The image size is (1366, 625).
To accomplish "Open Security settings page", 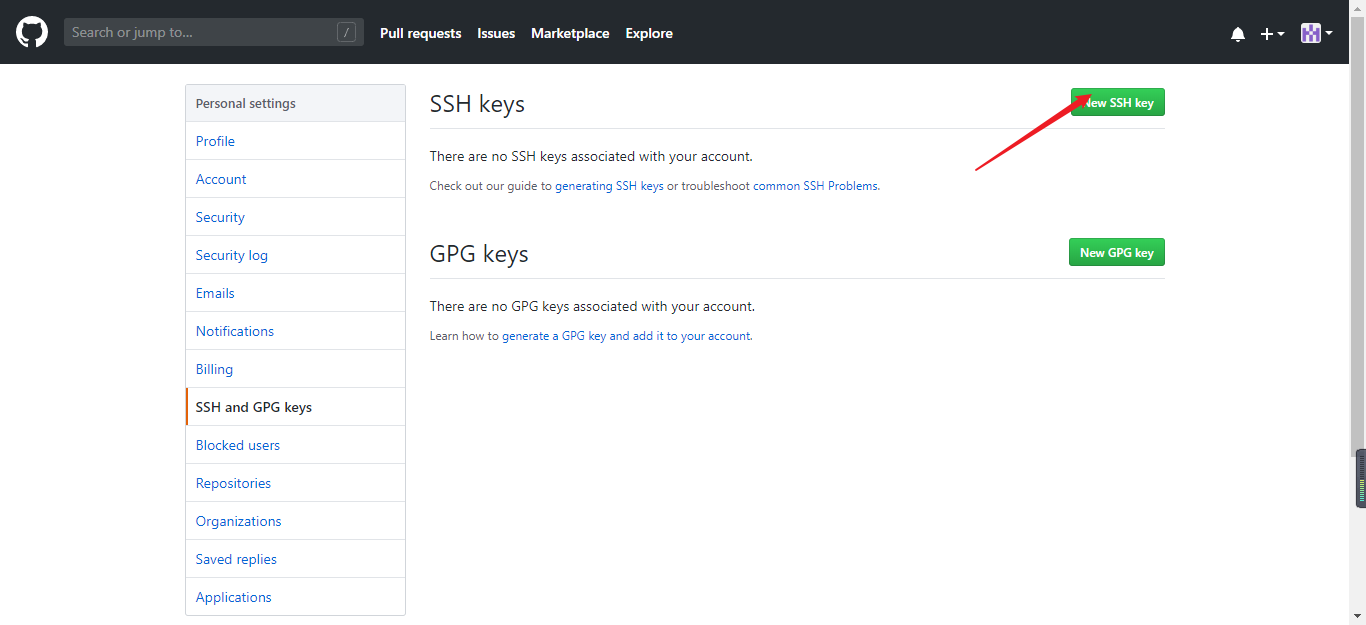I will pos(296,217).
